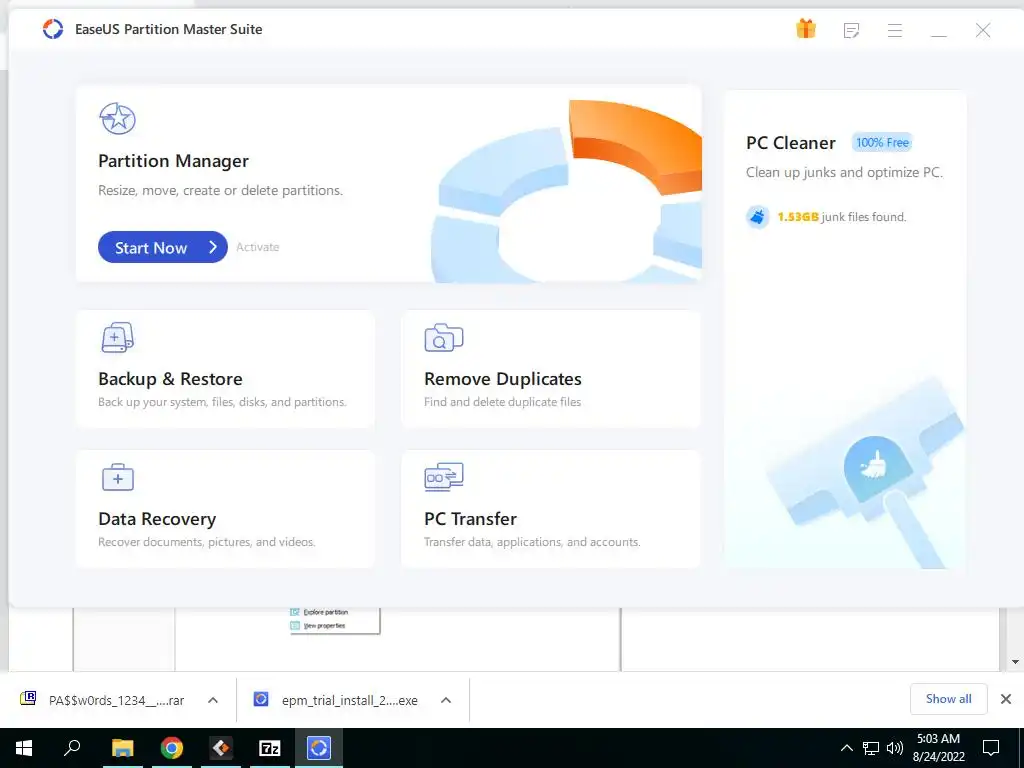Click EaseUS Partition Master taskbar icon

pyautogui.click(x=319, y=748)
